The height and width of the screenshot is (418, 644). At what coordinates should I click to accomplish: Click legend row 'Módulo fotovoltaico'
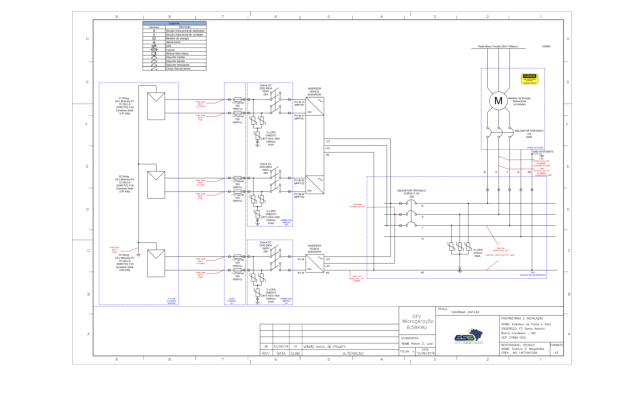pos(175,53)
